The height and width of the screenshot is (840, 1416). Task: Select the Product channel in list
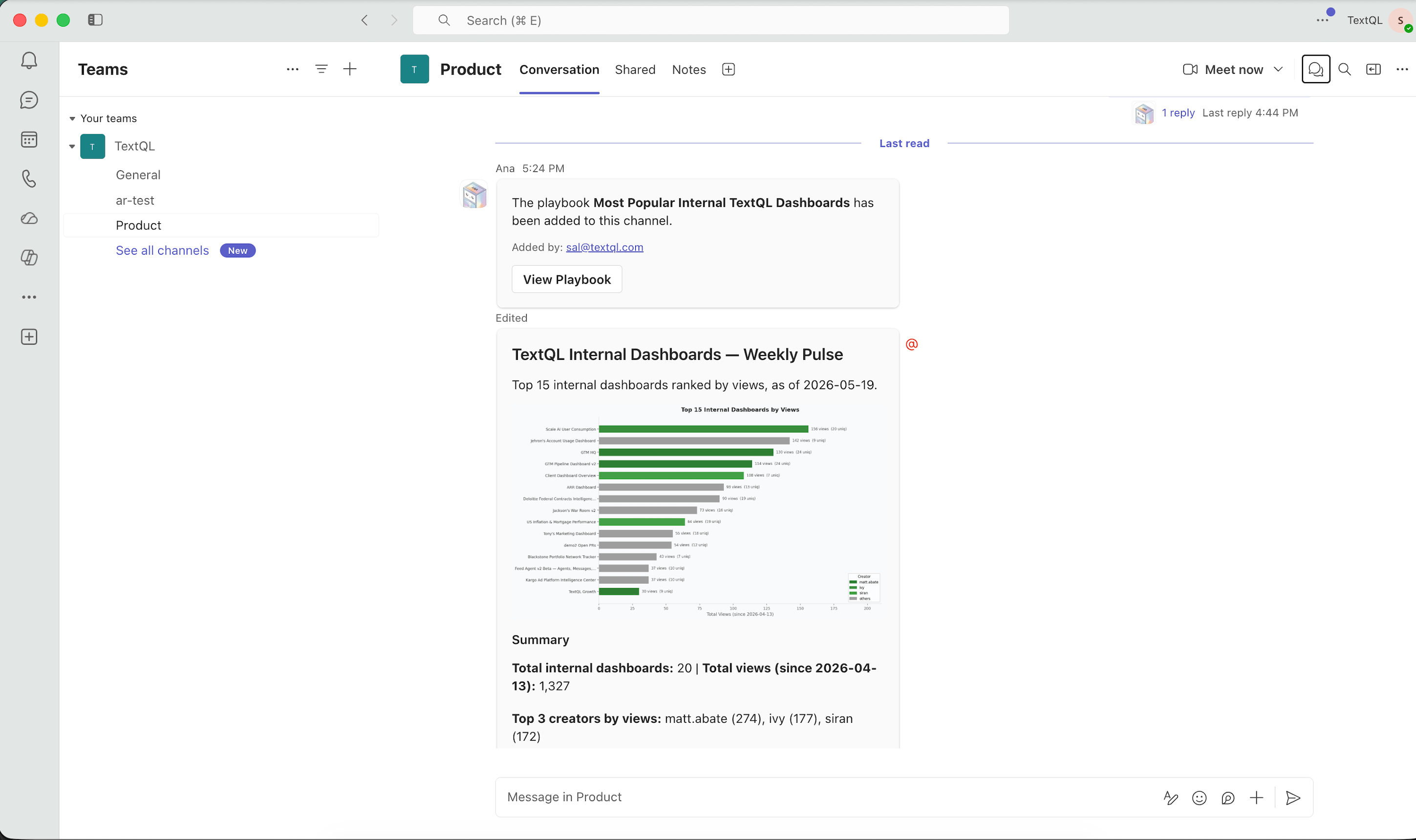(x=221, y=225)
